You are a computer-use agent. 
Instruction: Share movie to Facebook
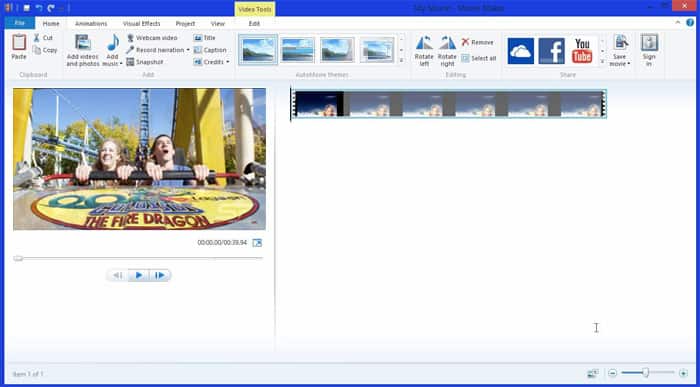click(551, 51)
